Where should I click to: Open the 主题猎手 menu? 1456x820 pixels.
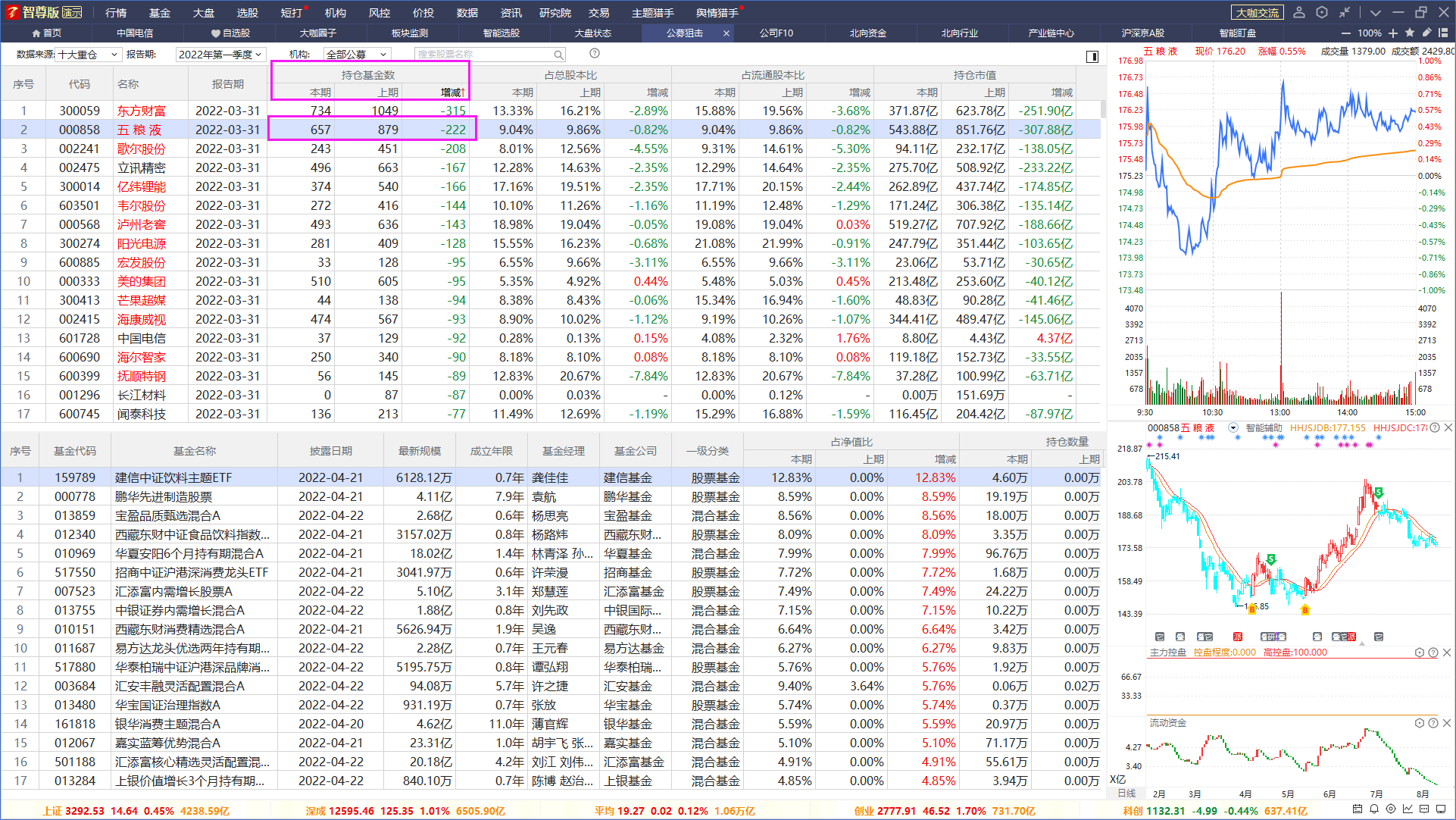tap(653, 13)
